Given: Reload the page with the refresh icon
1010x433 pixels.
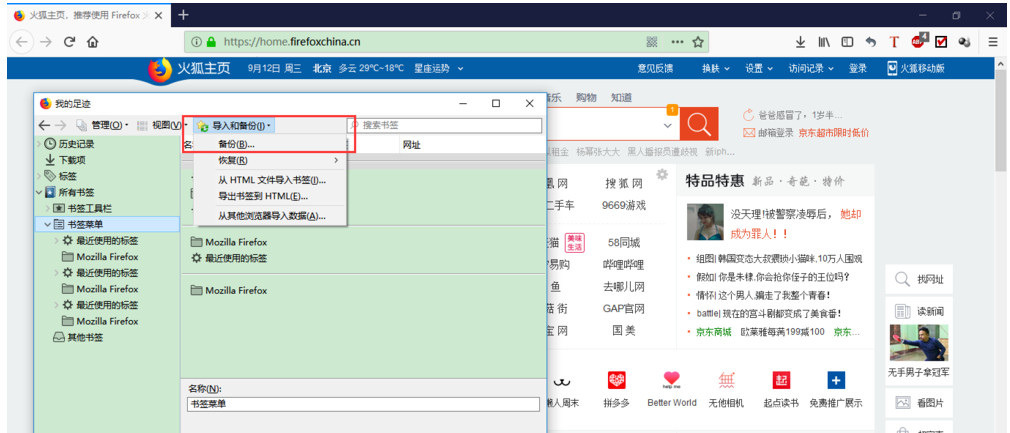Looking at the screenshot, I should point(70,42).
